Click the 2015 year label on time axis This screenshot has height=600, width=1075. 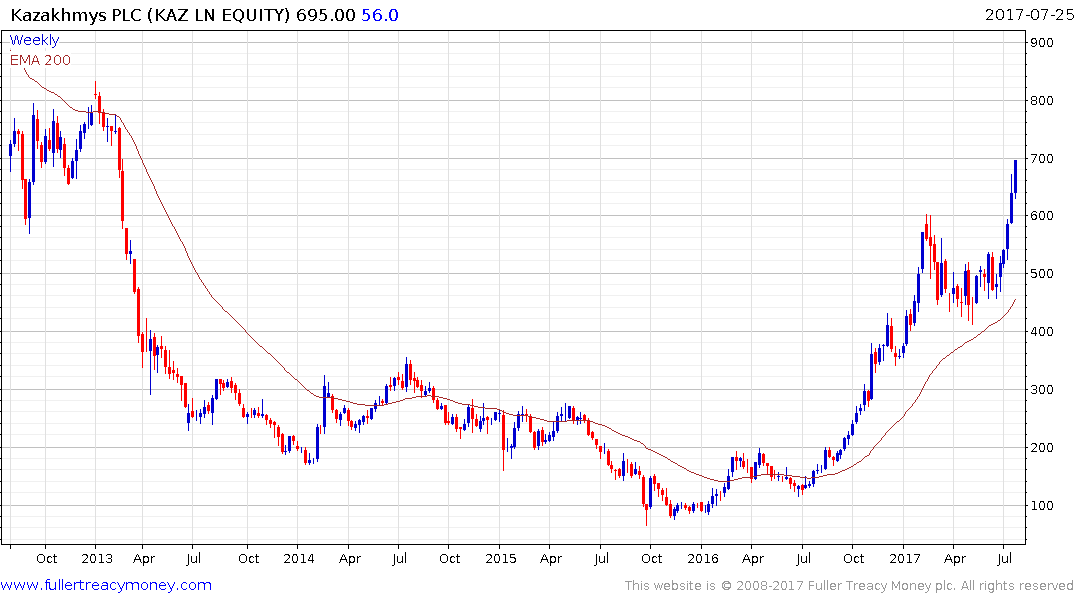pyautogui.click(x=500, y=558)
